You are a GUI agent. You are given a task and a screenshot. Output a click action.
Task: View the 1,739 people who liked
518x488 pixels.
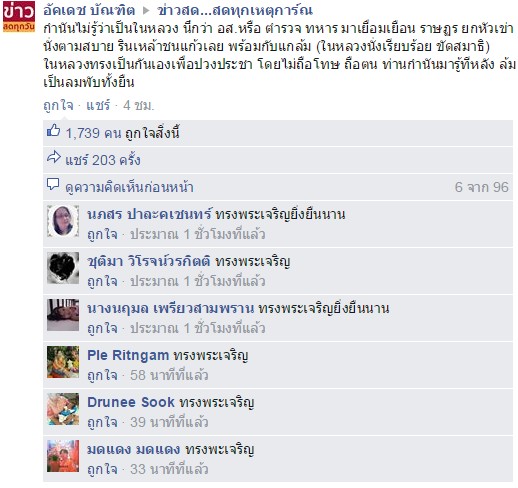pos(93,133)
